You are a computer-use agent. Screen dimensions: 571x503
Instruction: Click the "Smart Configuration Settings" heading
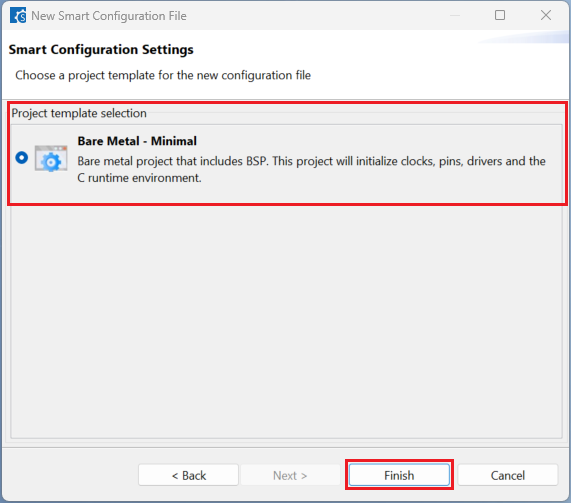point(101,50)
